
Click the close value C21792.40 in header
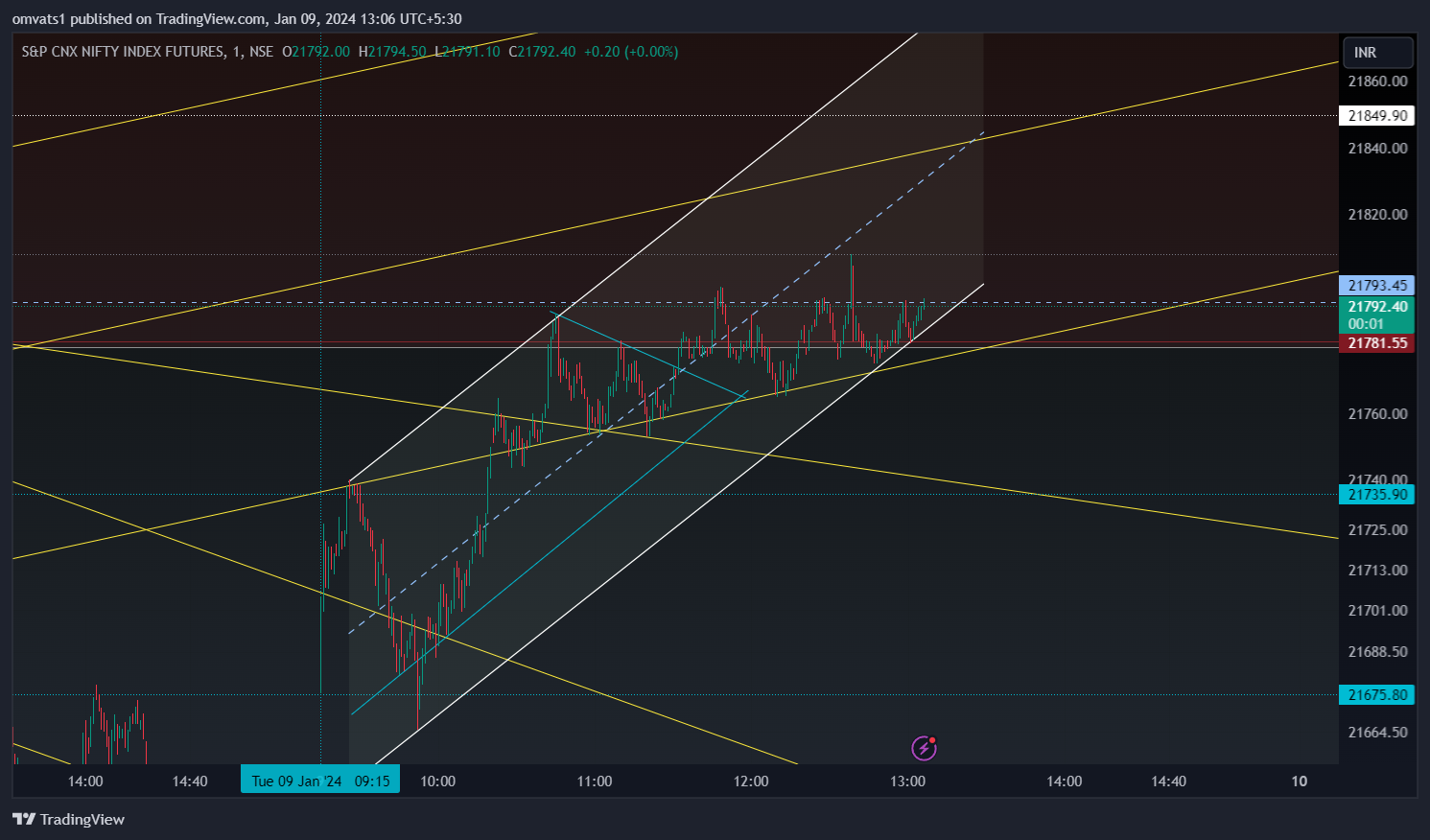(x=542, y=52)
